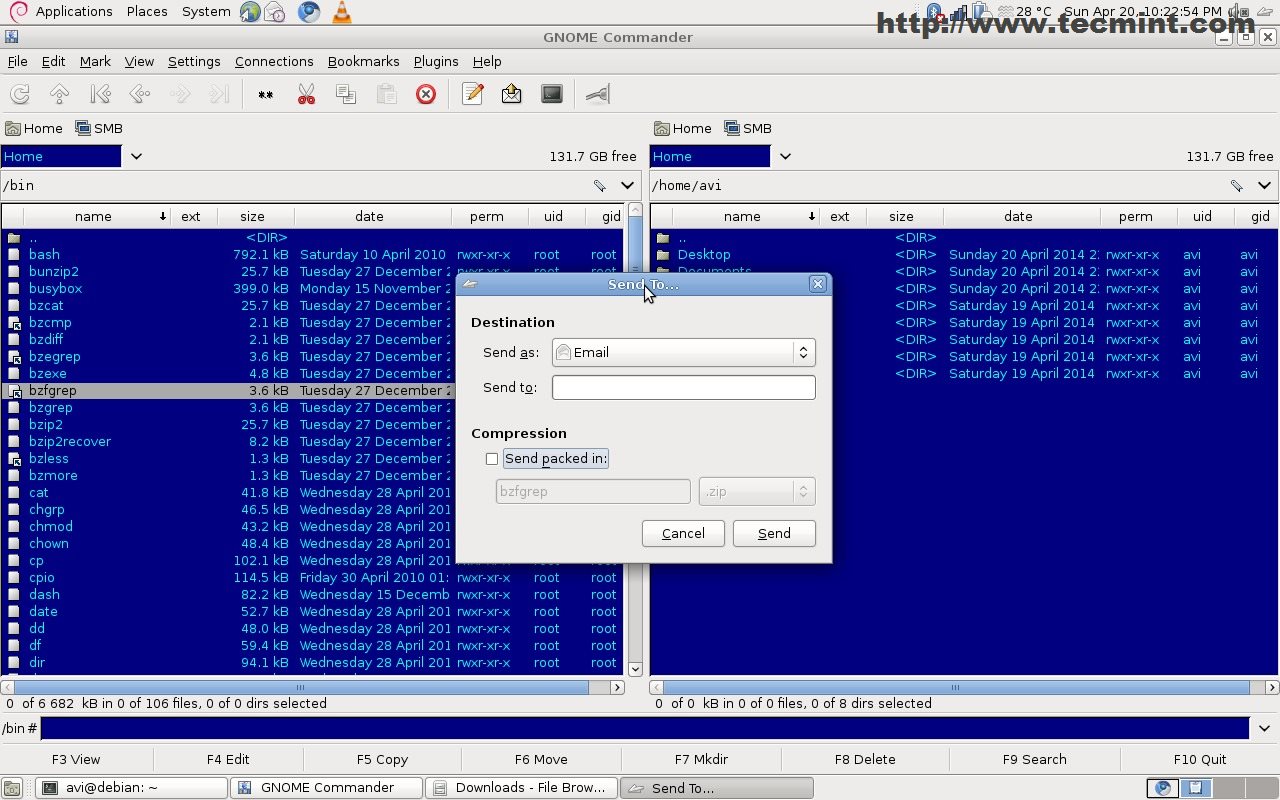Click the Edit file pencil icon
The height and width of the screenshot is (800, 1280).
click(473, 94)
